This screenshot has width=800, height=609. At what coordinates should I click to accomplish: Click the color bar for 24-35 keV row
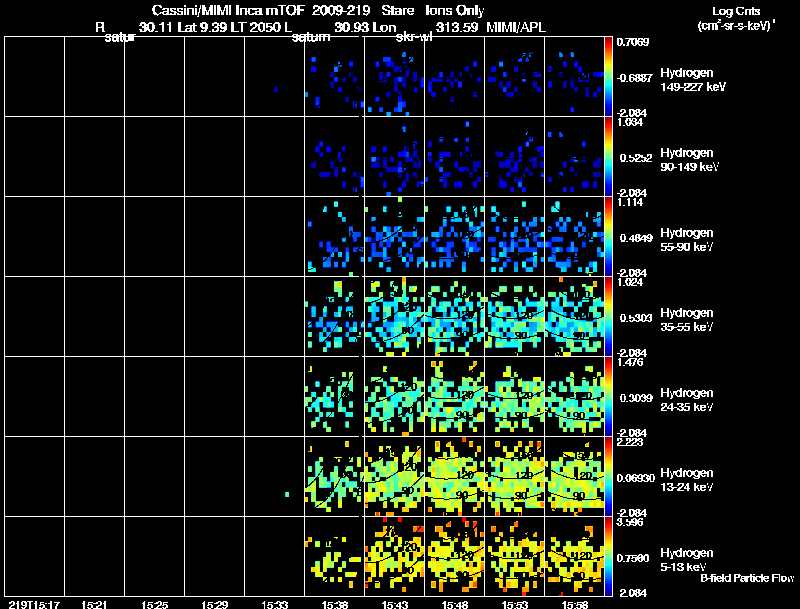coord(608,396)
